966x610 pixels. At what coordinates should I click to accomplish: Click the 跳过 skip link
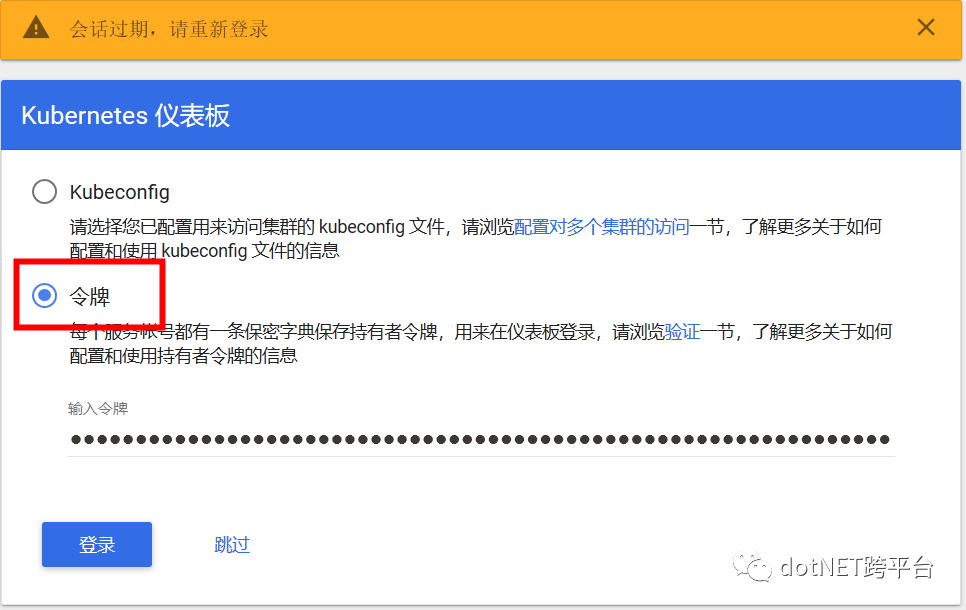232,545
